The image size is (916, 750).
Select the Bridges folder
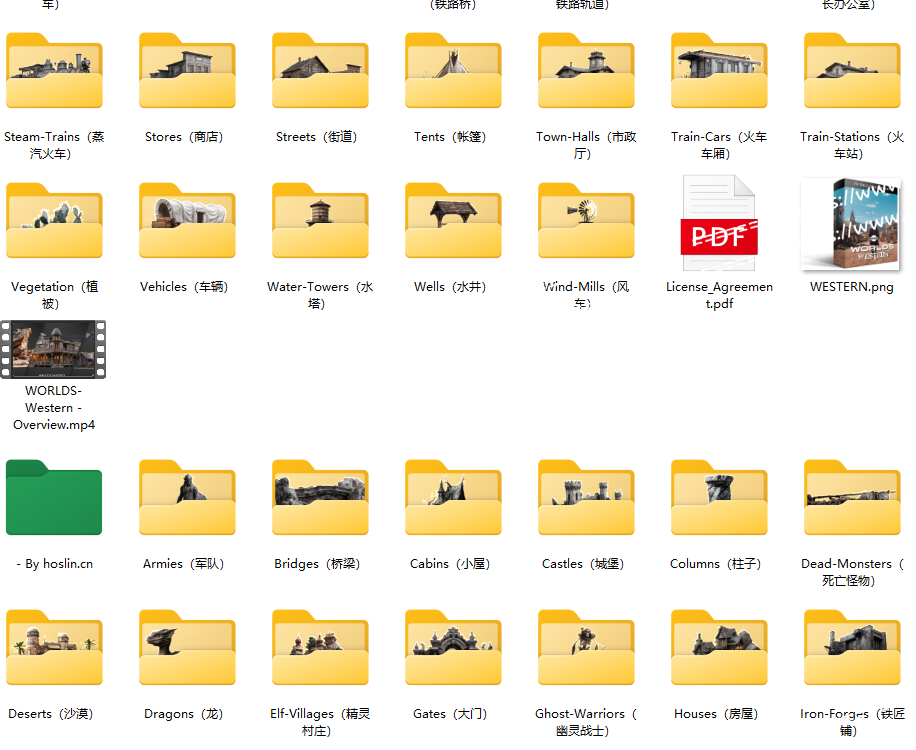[320, 499]
